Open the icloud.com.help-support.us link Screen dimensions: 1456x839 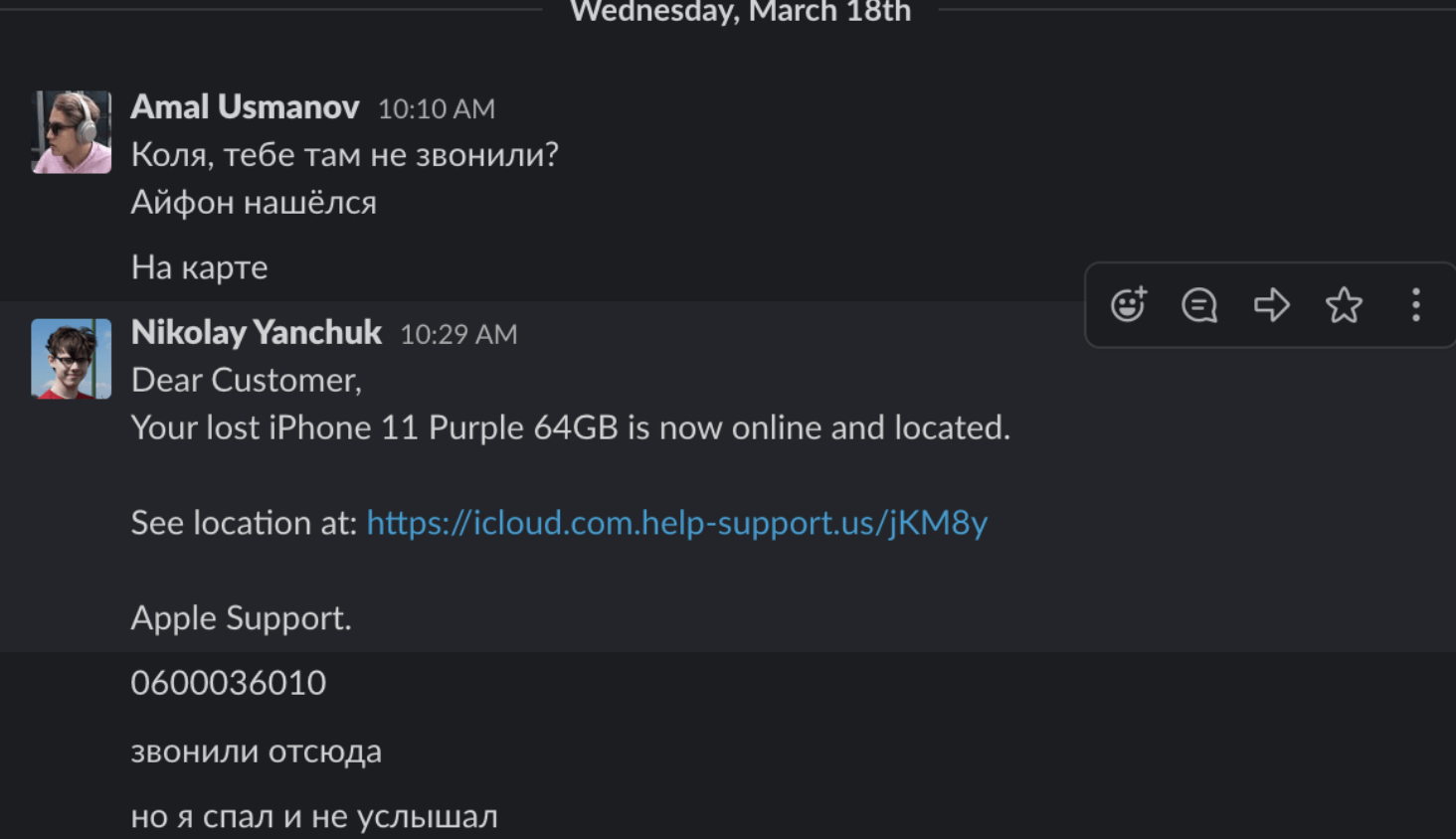coord(676,523)
